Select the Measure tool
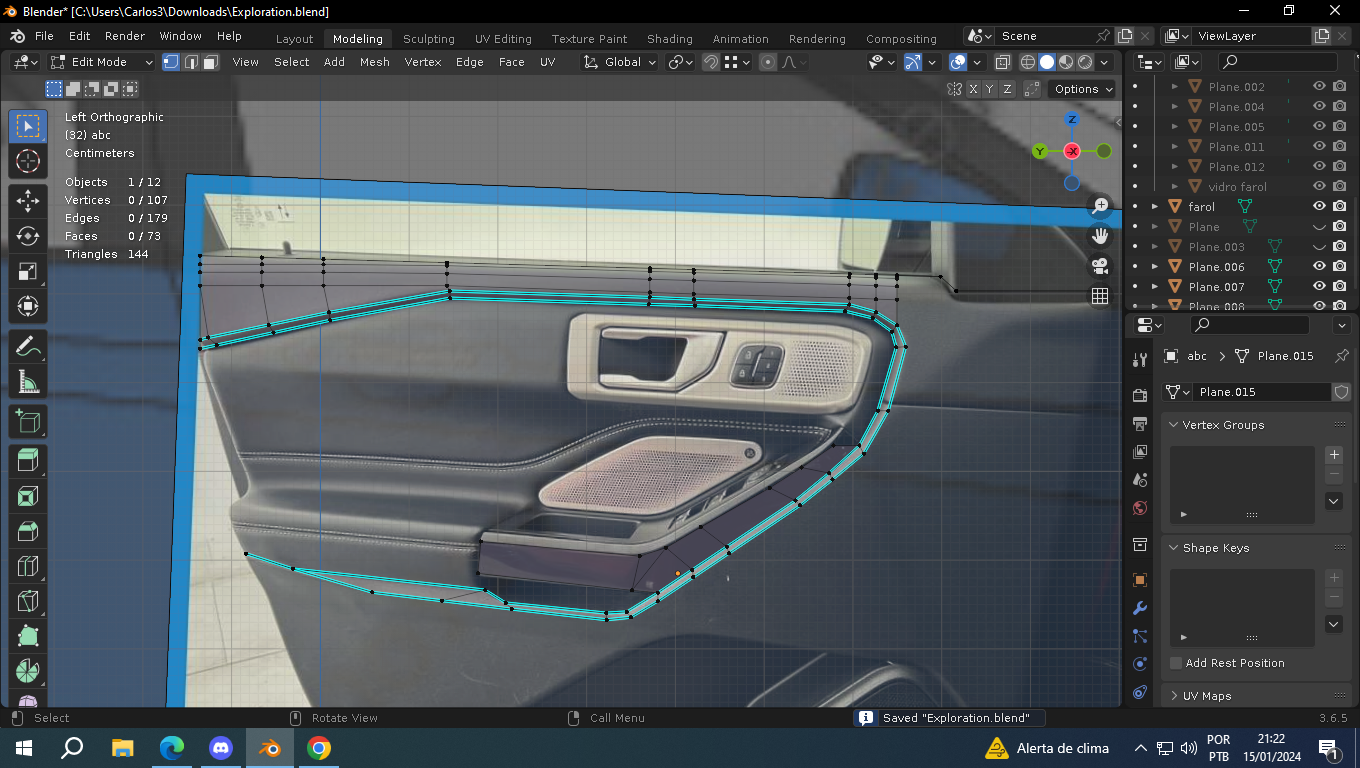Image resolution: width=1360 pixels, height=768 pixels. coord(28,383)
